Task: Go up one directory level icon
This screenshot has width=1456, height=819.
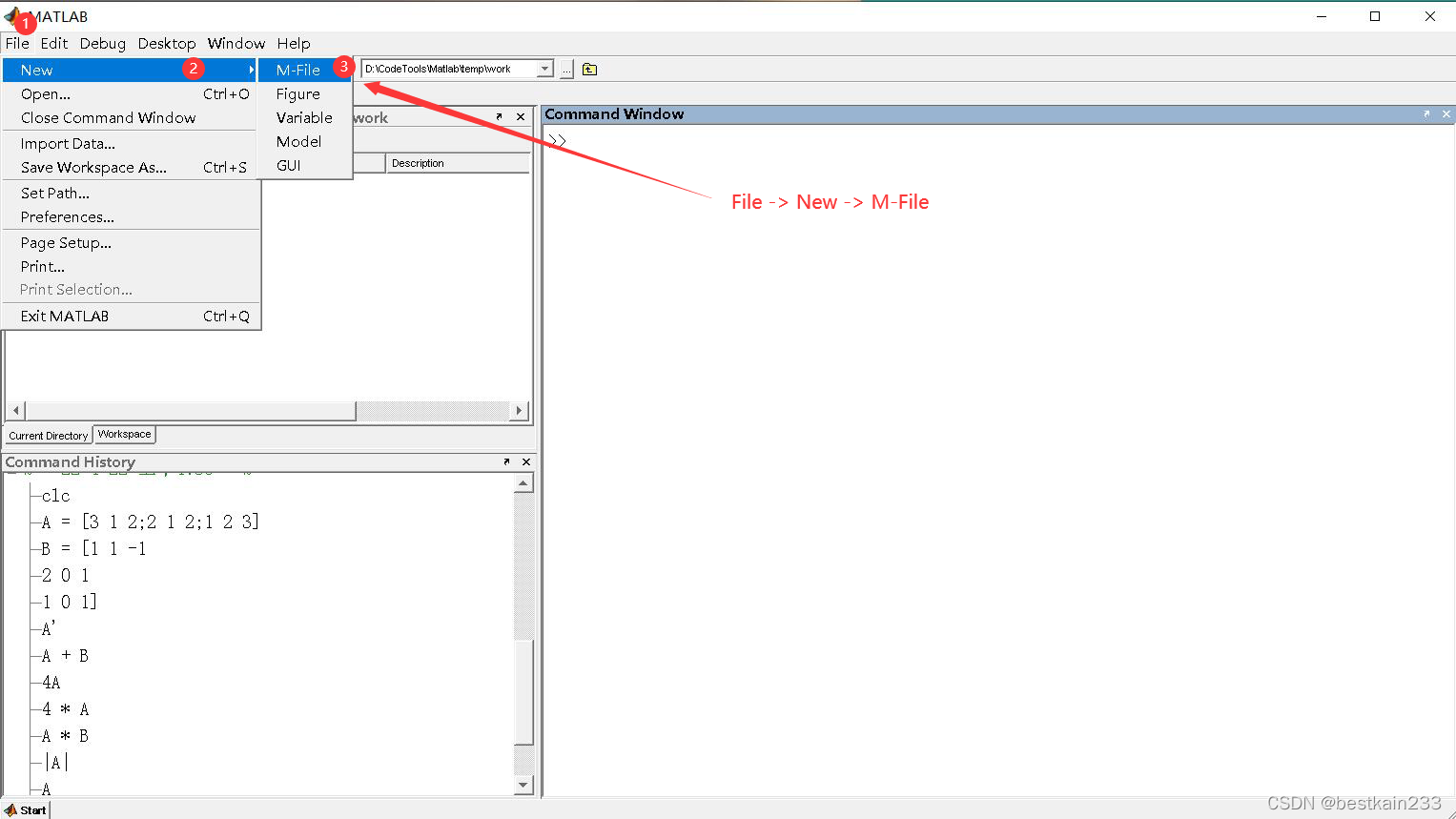Action: (589, 70)
